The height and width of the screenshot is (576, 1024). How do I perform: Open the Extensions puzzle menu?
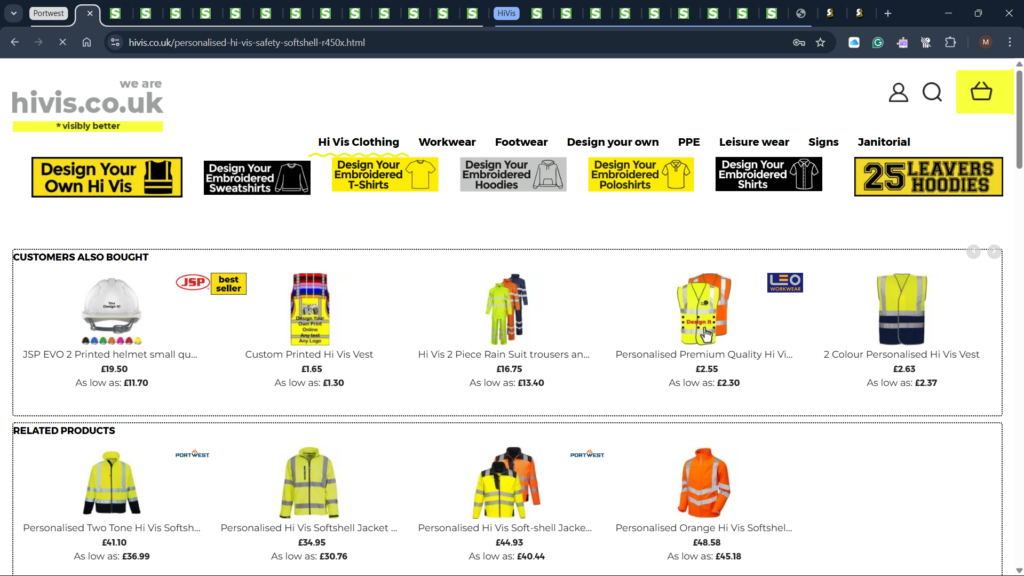click(950, 42)
